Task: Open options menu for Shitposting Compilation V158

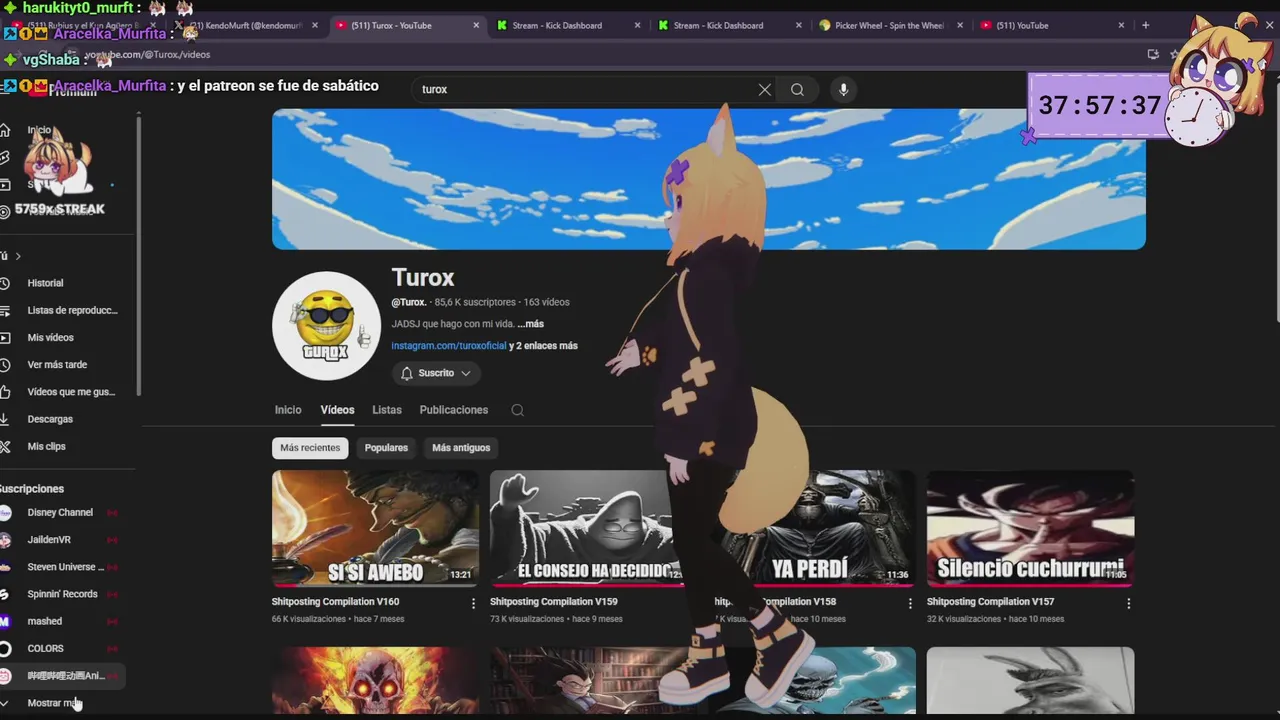Action: pyautogui.click(x=910, y=603)
